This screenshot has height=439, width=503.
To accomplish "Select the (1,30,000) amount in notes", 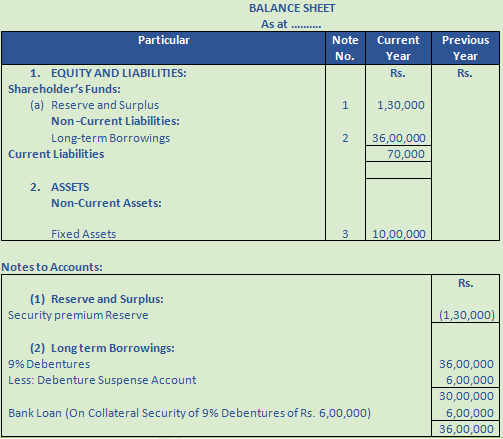I will (x=467, y=315).
